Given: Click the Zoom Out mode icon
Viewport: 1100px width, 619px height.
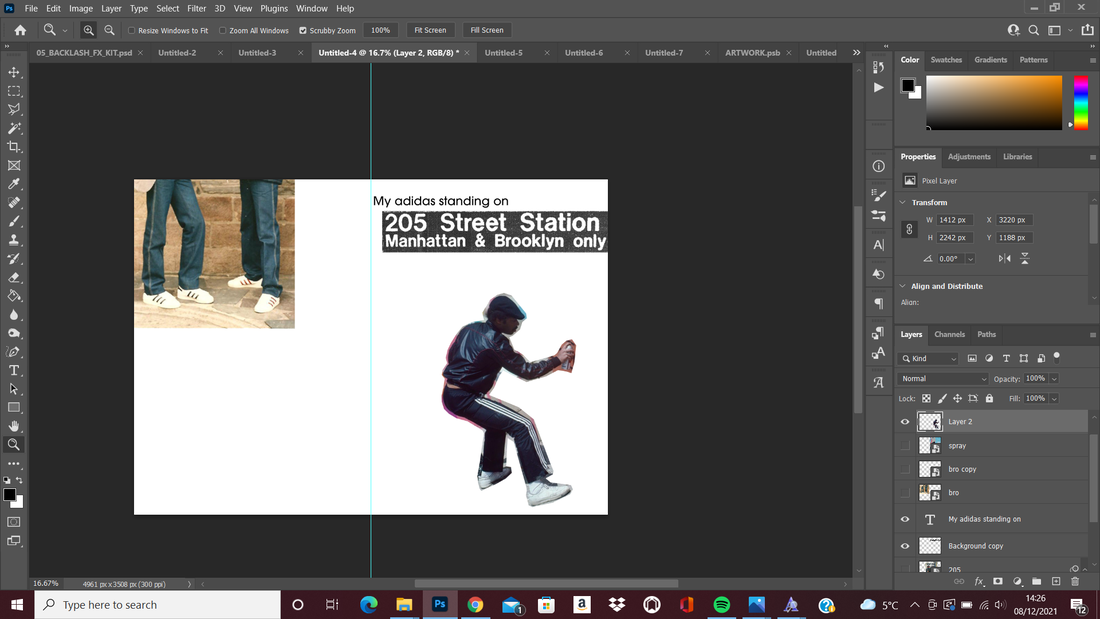Looking at the screenshot, I should (109, 30).
